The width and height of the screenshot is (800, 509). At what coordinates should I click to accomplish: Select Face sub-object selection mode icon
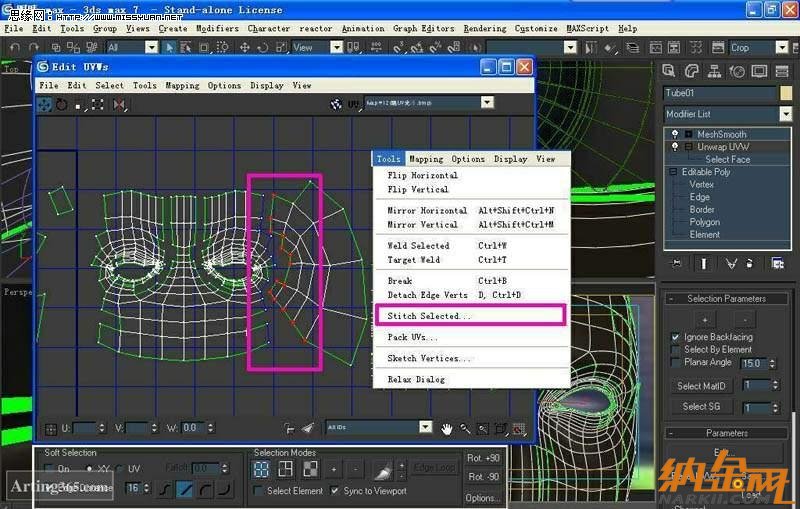point(310,469)
